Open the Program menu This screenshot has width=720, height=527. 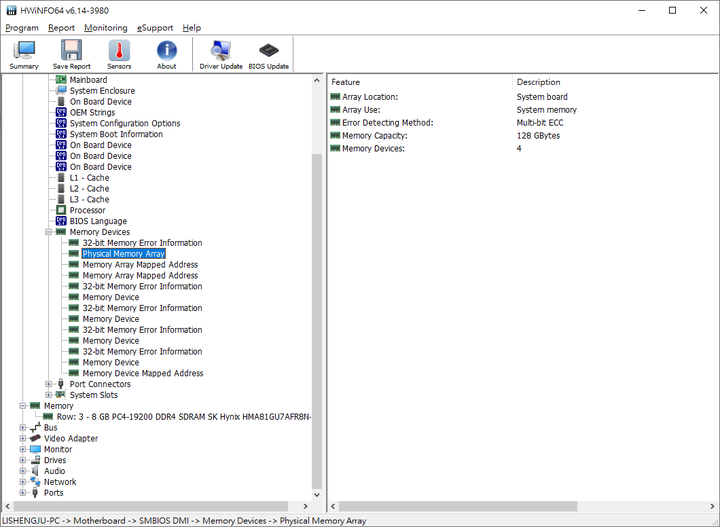[x=22, y=28]
